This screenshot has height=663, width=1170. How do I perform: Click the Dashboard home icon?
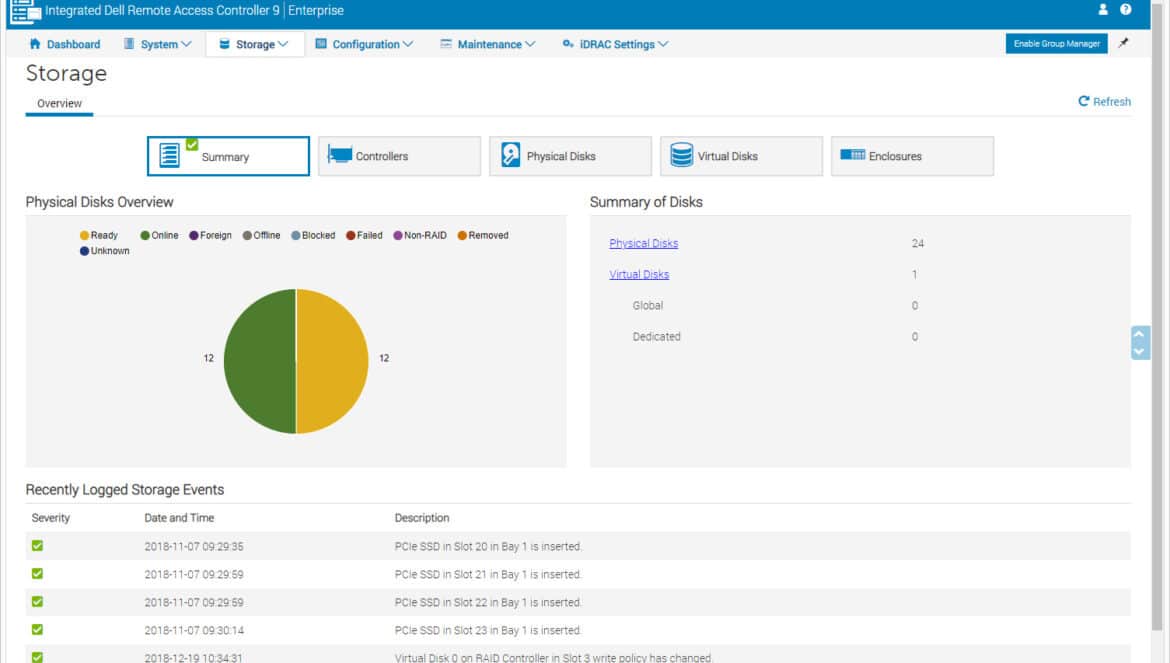[34, 44]
